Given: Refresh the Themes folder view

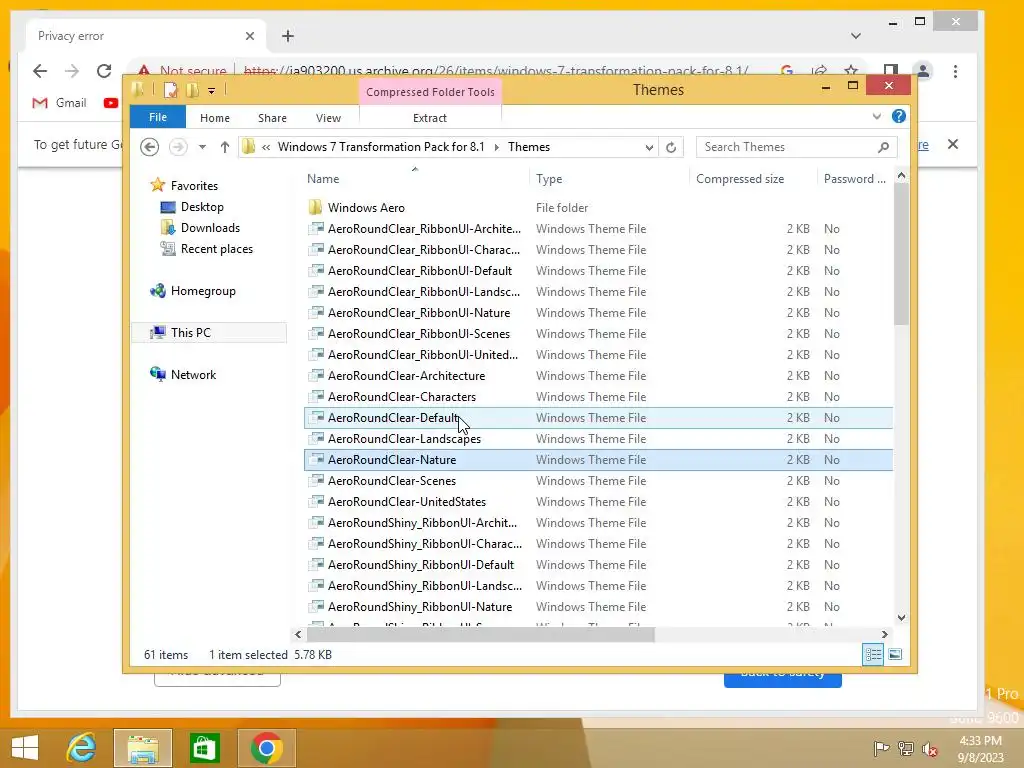Looking at the screenshot, I should [x=671, y=147].
